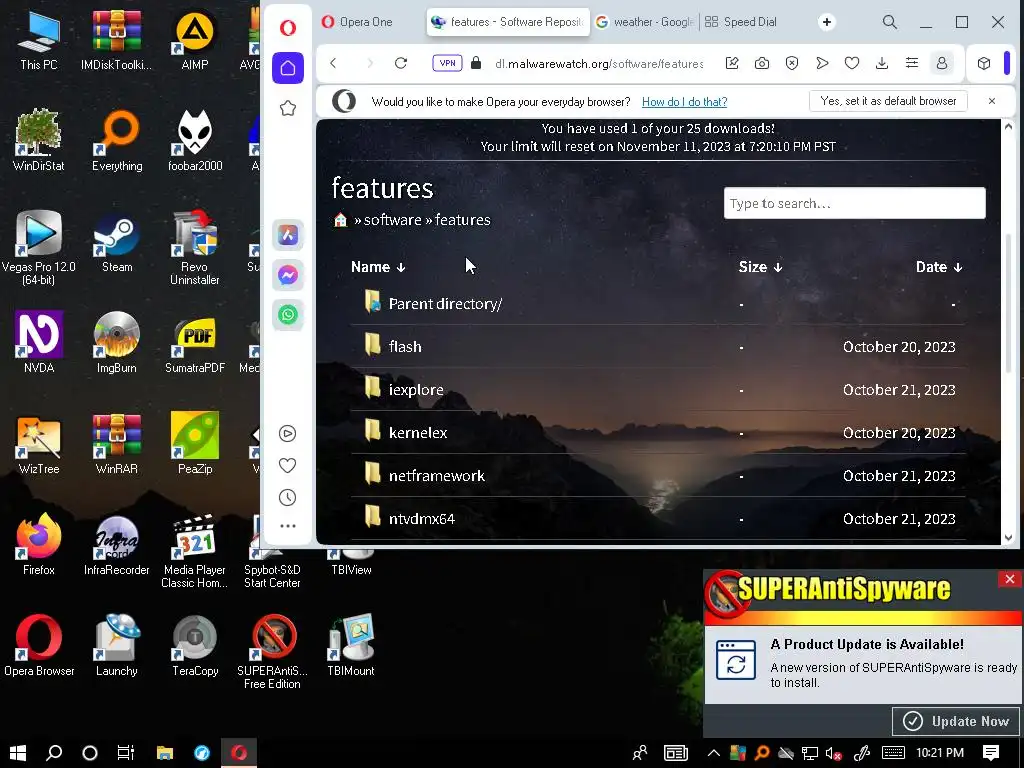Click the 'Type to search...' field
Viewport: 1024px width, 768px height.
(x=854, y=204)
